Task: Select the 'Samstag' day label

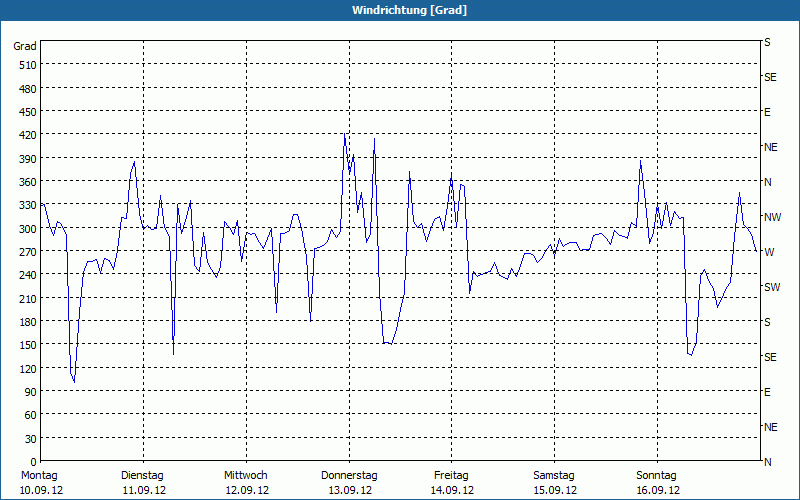Action: coord(554,476)
